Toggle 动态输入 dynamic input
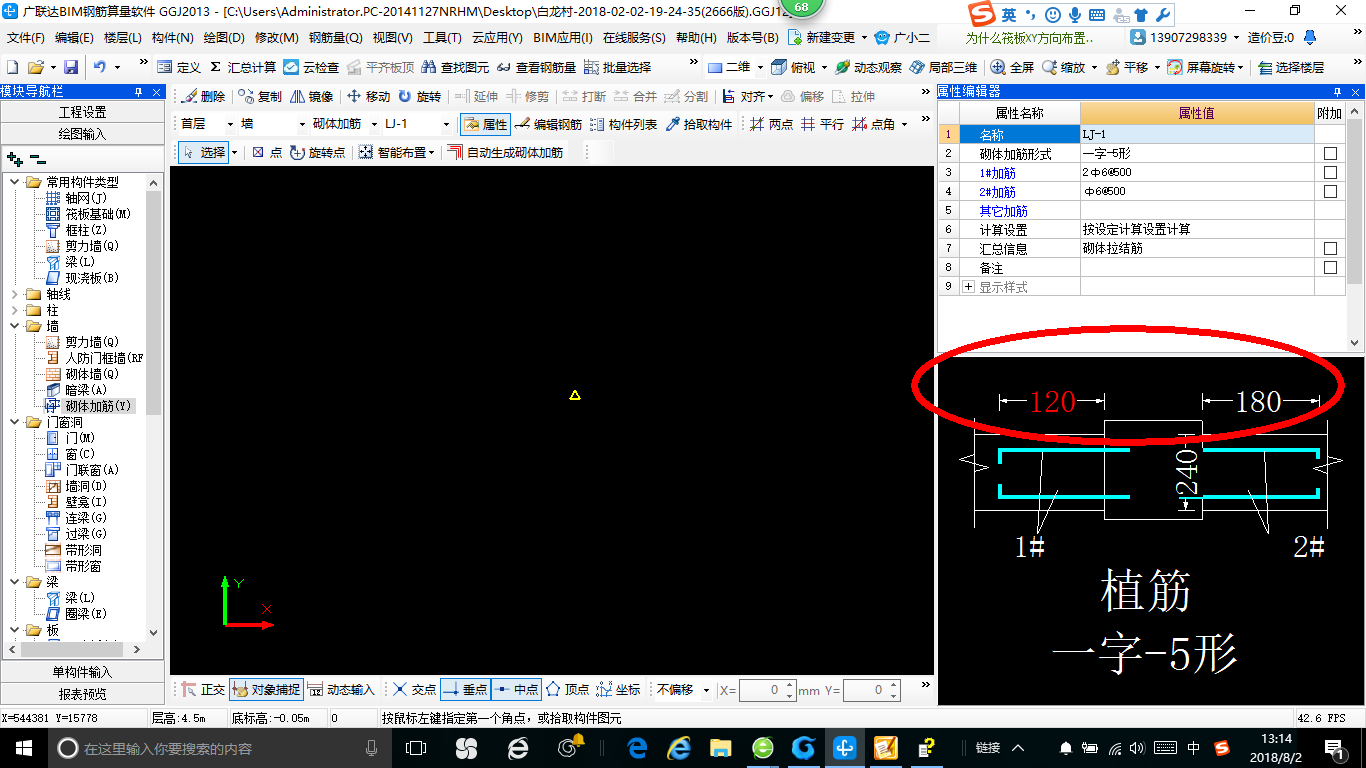The image size is (1366, 768). [340, 690]
